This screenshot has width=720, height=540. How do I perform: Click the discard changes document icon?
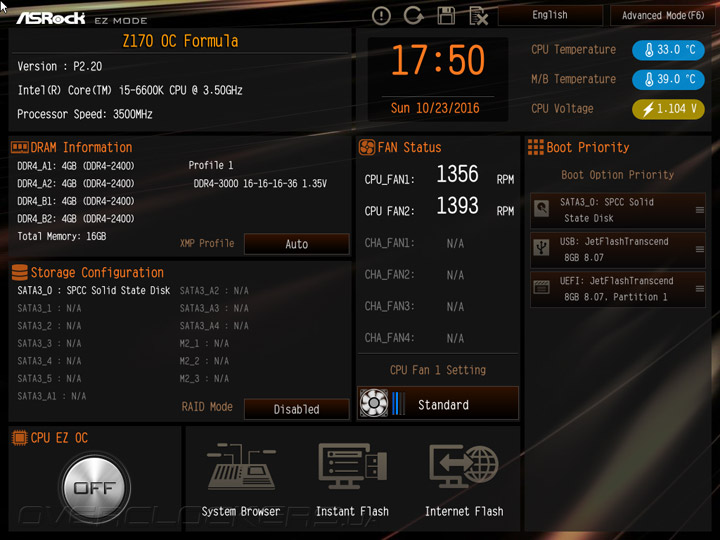point(478,16)
